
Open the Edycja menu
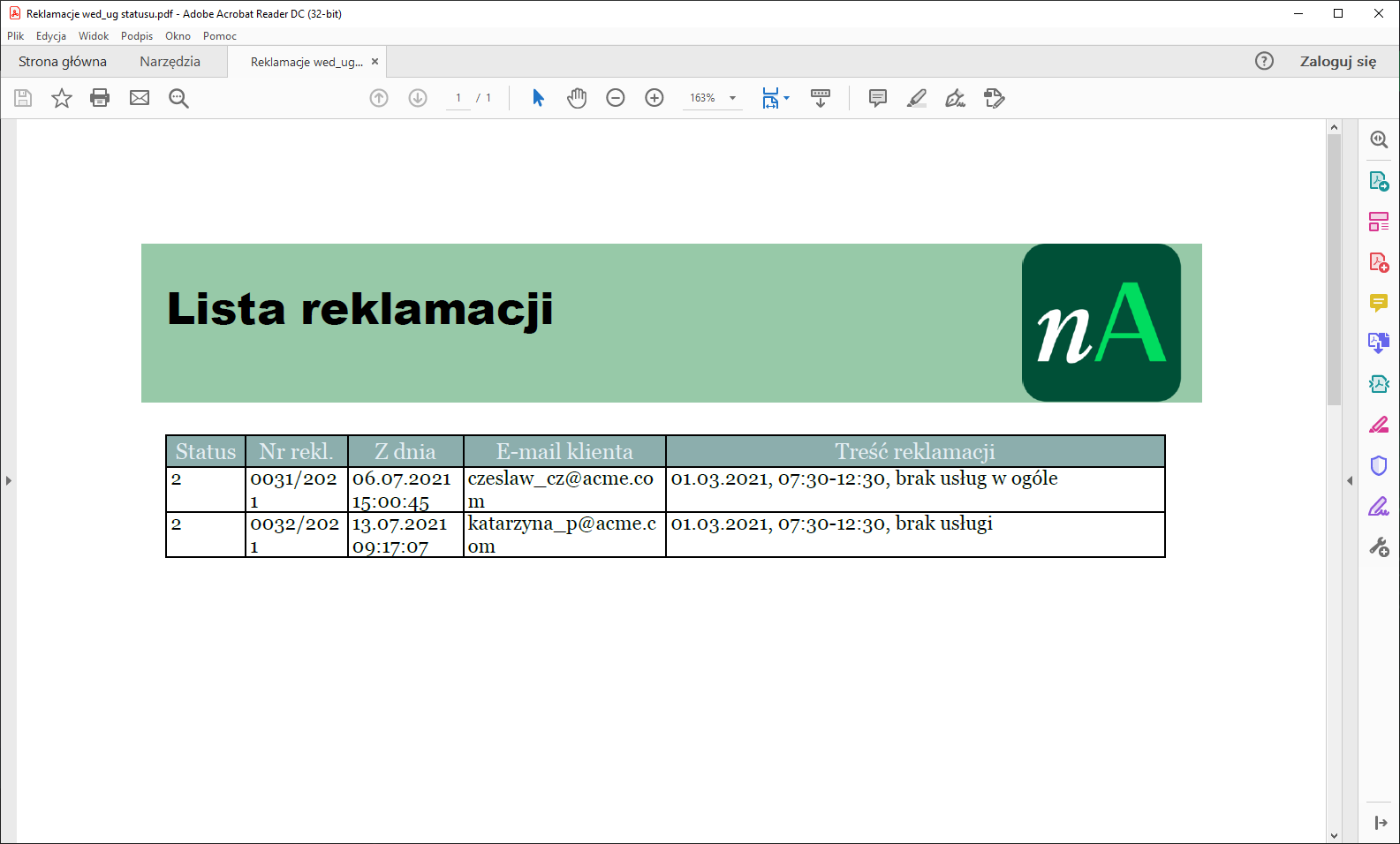point(50,36)
